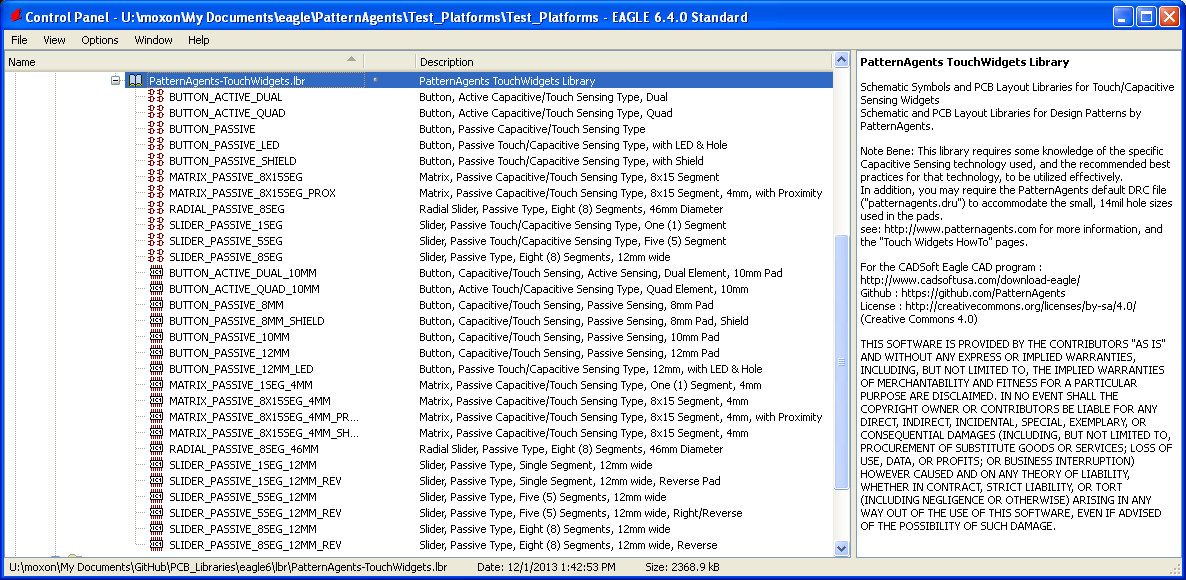The image size is (1186, 580).
Task: Click the package icon beside BUTTON_ACTIVE_QUAD_10MM
Action: coord(156,289)
